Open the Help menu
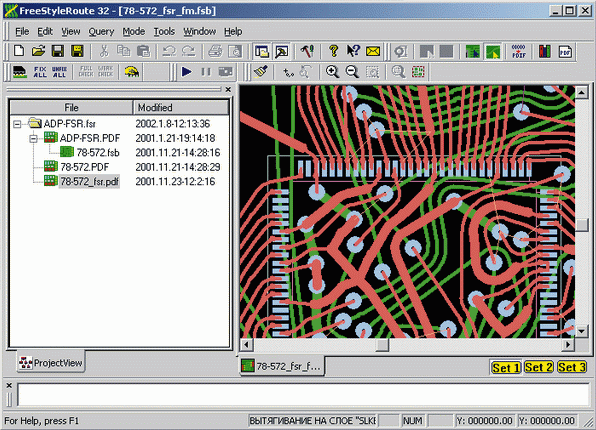The height and width of the screenshot is (430, 596). point(233,32)
